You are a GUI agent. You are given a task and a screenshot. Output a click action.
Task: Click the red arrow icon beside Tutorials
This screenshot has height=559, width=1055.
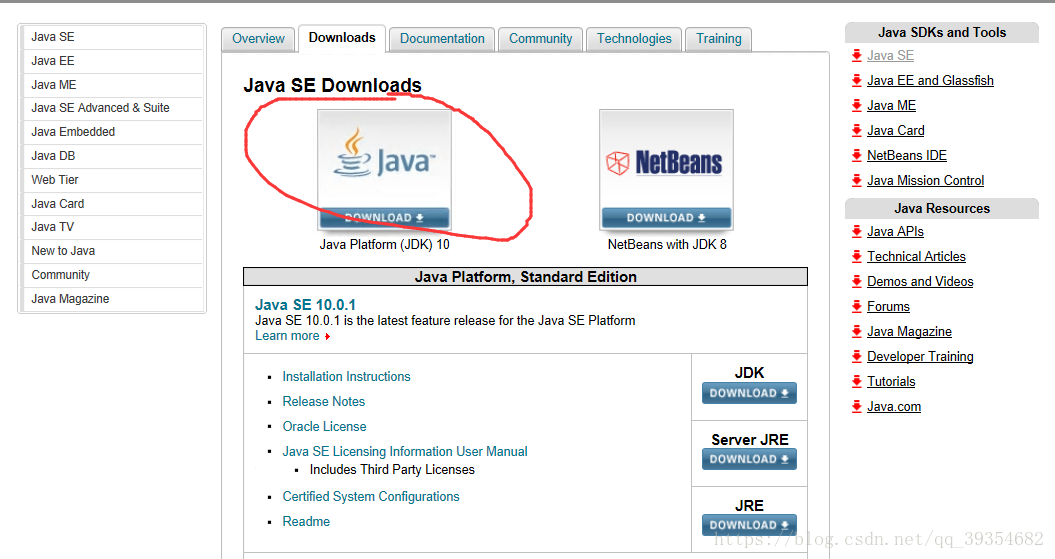[857, 381]
